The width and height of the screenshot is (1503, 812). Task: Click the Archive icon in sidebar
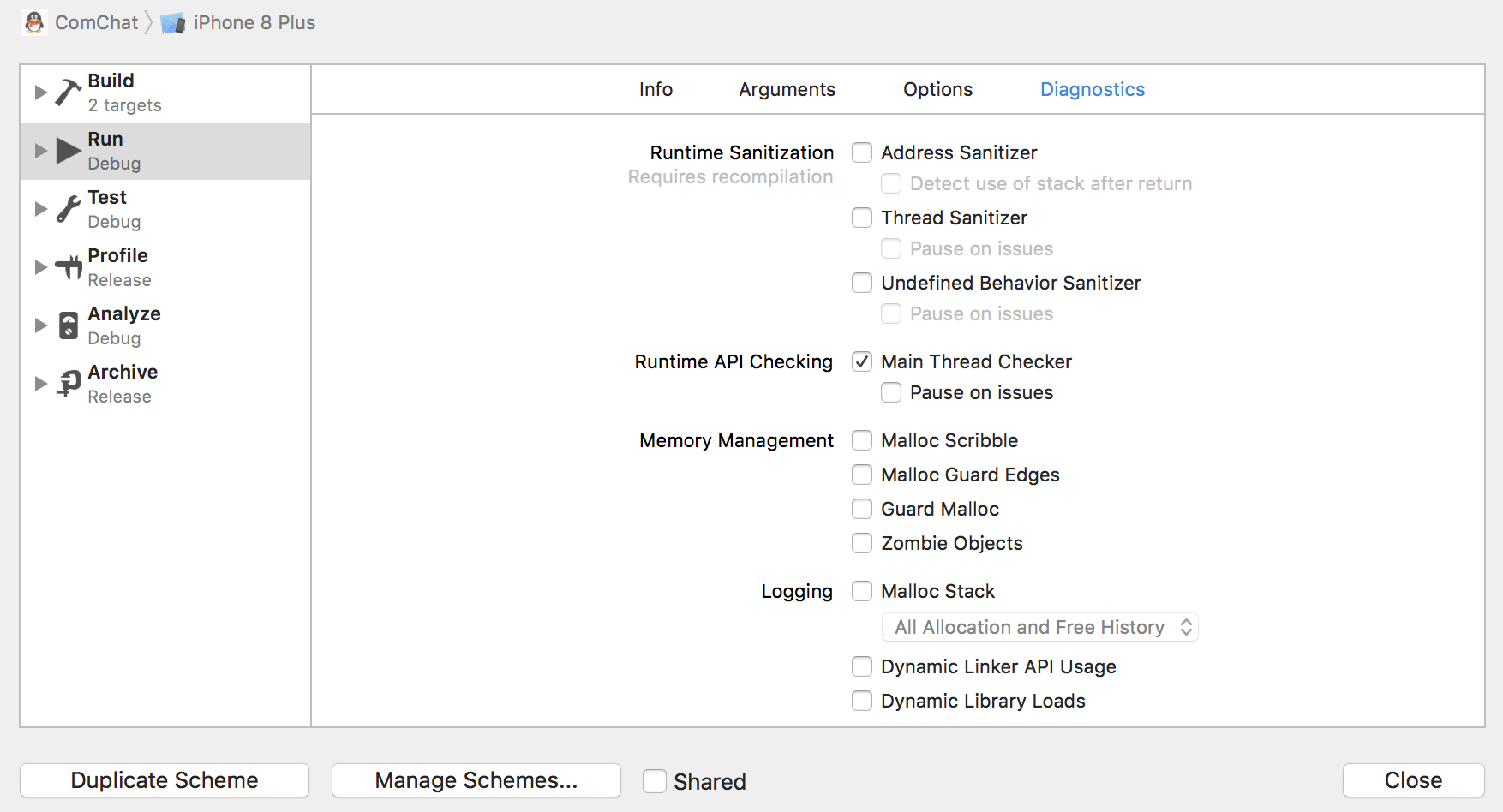[69, 383]
